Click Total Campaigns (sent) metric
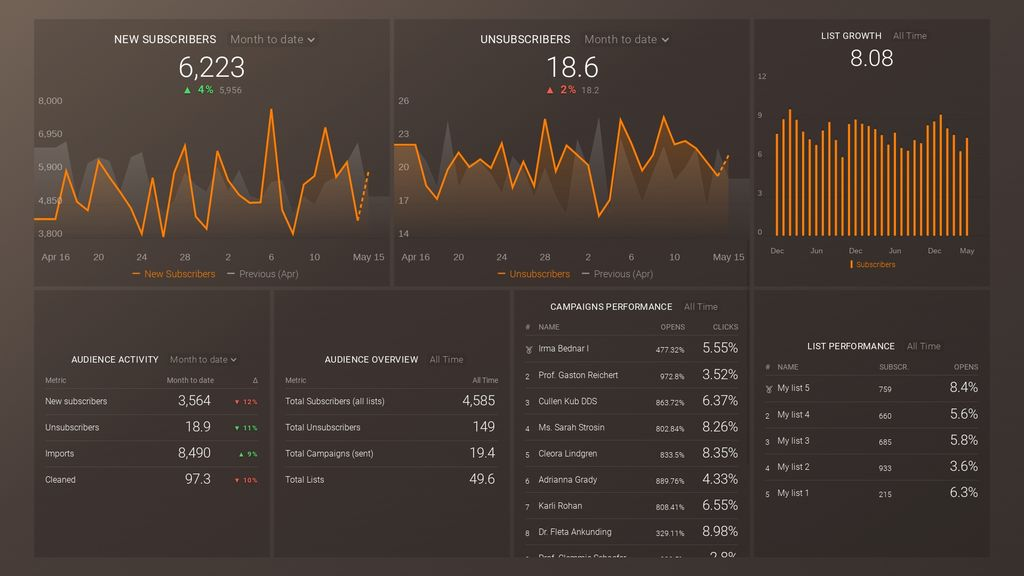The width and height of the screenshot is (1024, 576). (329, 453)
